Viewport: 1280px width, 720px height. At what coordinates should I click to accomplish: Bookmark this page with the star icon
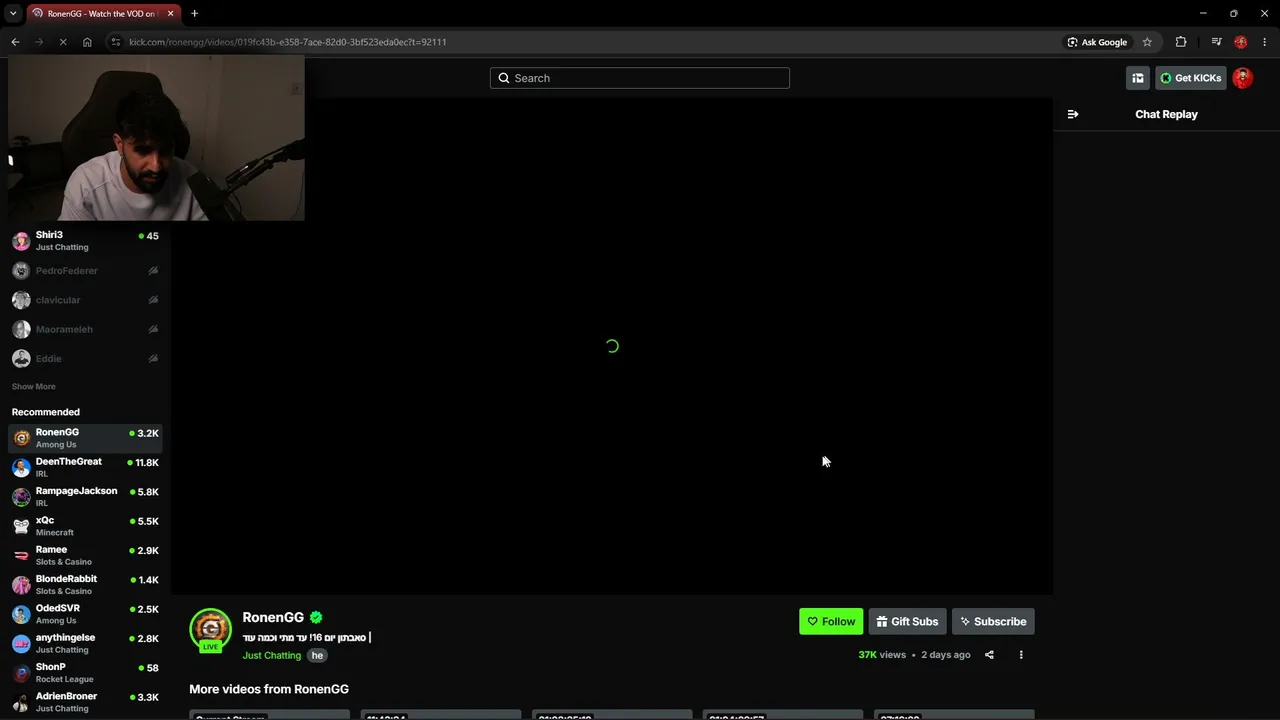(x=1147, y=42)
